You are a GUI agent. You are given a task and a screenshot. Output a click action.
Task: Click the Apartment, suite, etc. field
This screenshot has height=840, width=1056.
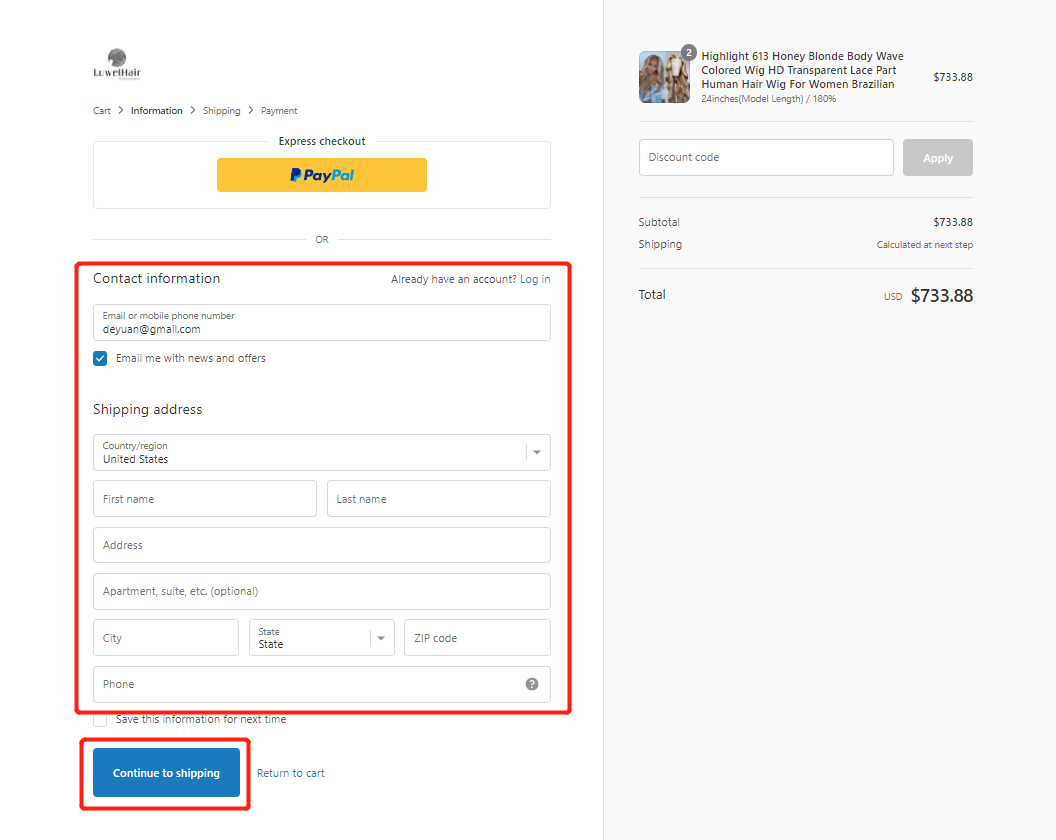(321, 591)
